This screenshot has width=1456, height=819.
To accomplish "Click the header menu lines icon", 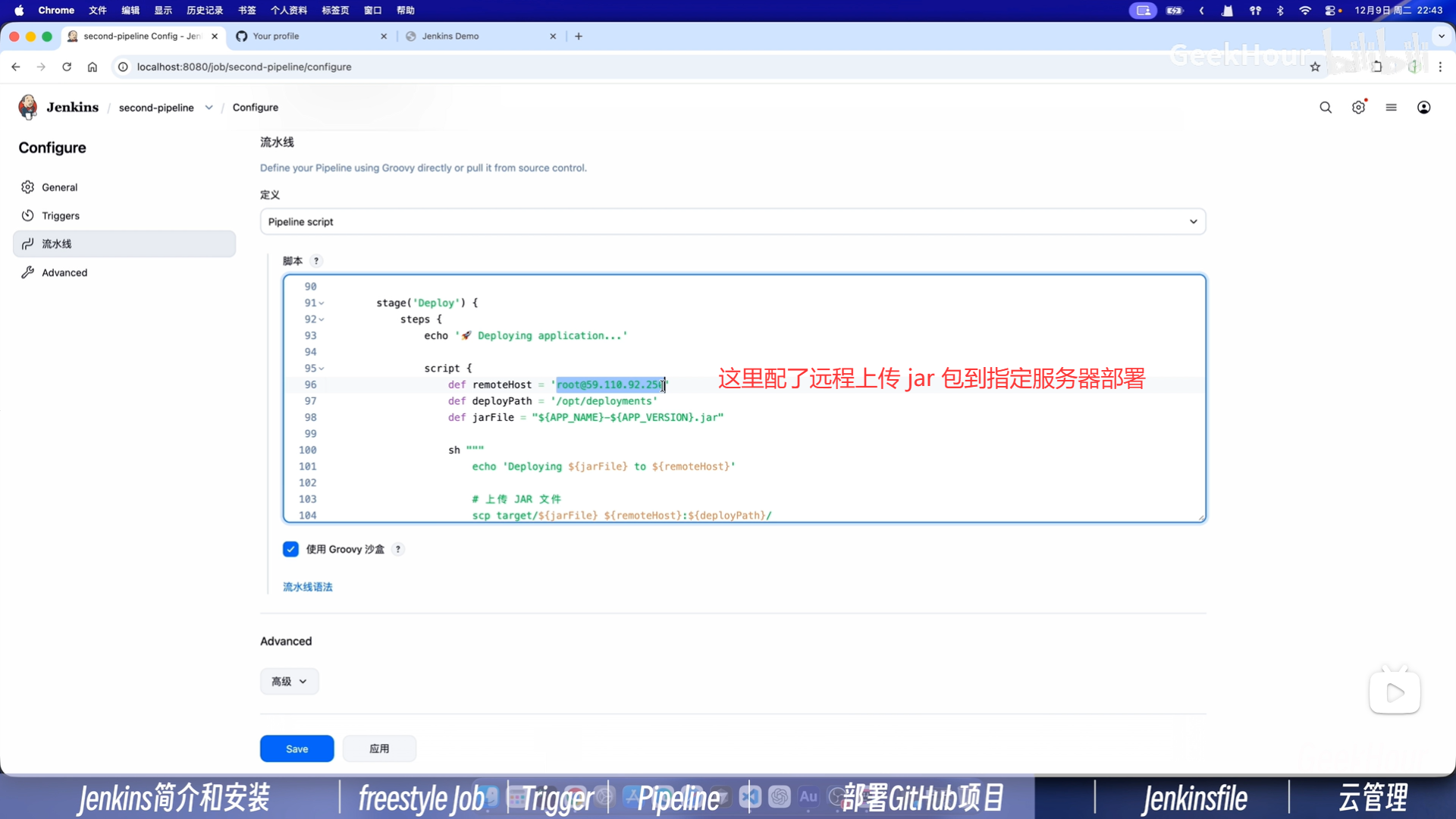I will point(1391,108).
